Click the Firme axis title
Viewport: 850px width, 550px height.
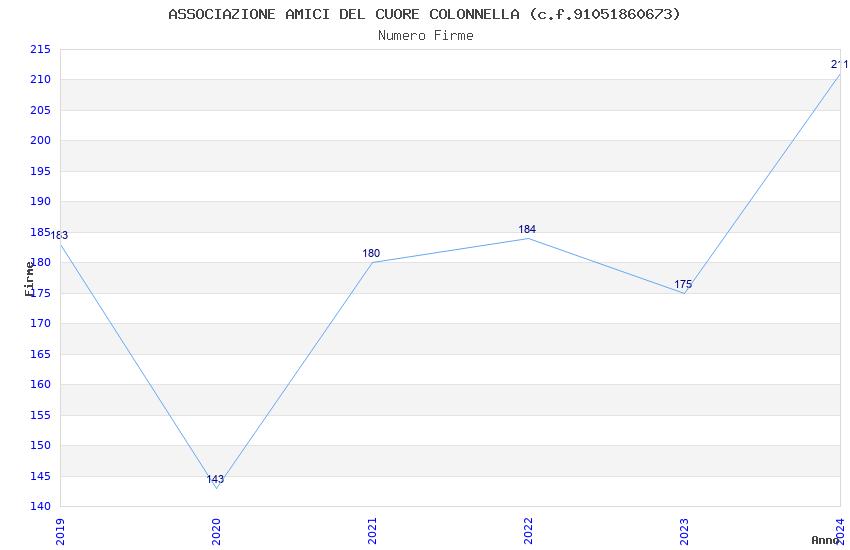click(29, 279)
